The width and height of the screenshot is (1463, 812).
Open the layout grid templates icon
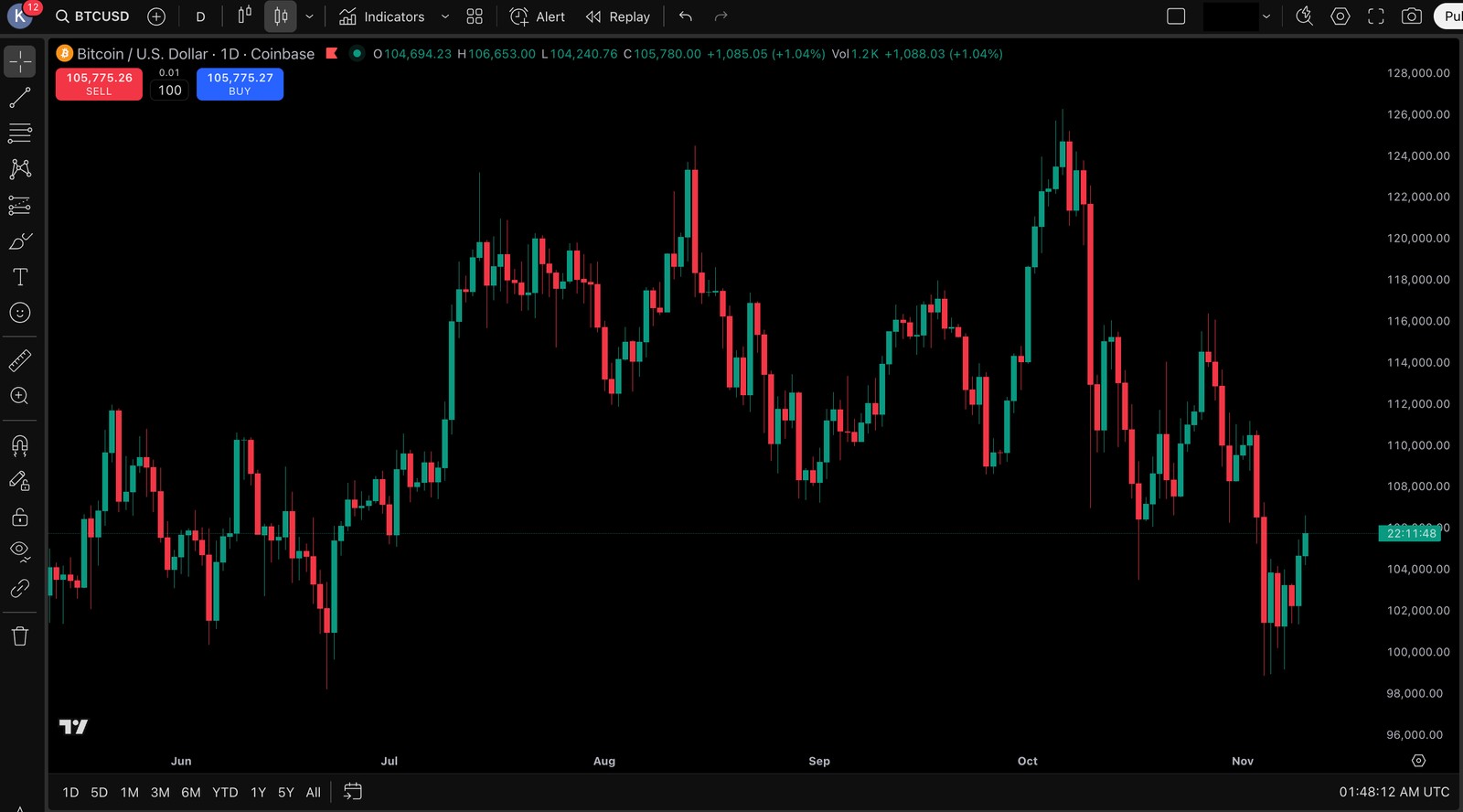475,16
